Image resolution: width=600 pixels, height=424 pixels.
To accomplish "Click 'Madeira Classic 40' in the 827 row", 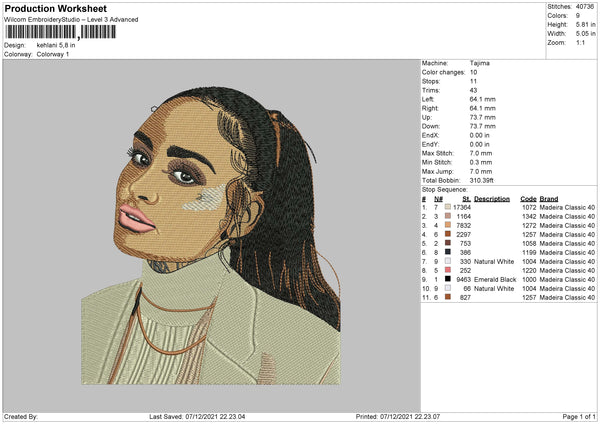I will [x=567, y=297].
